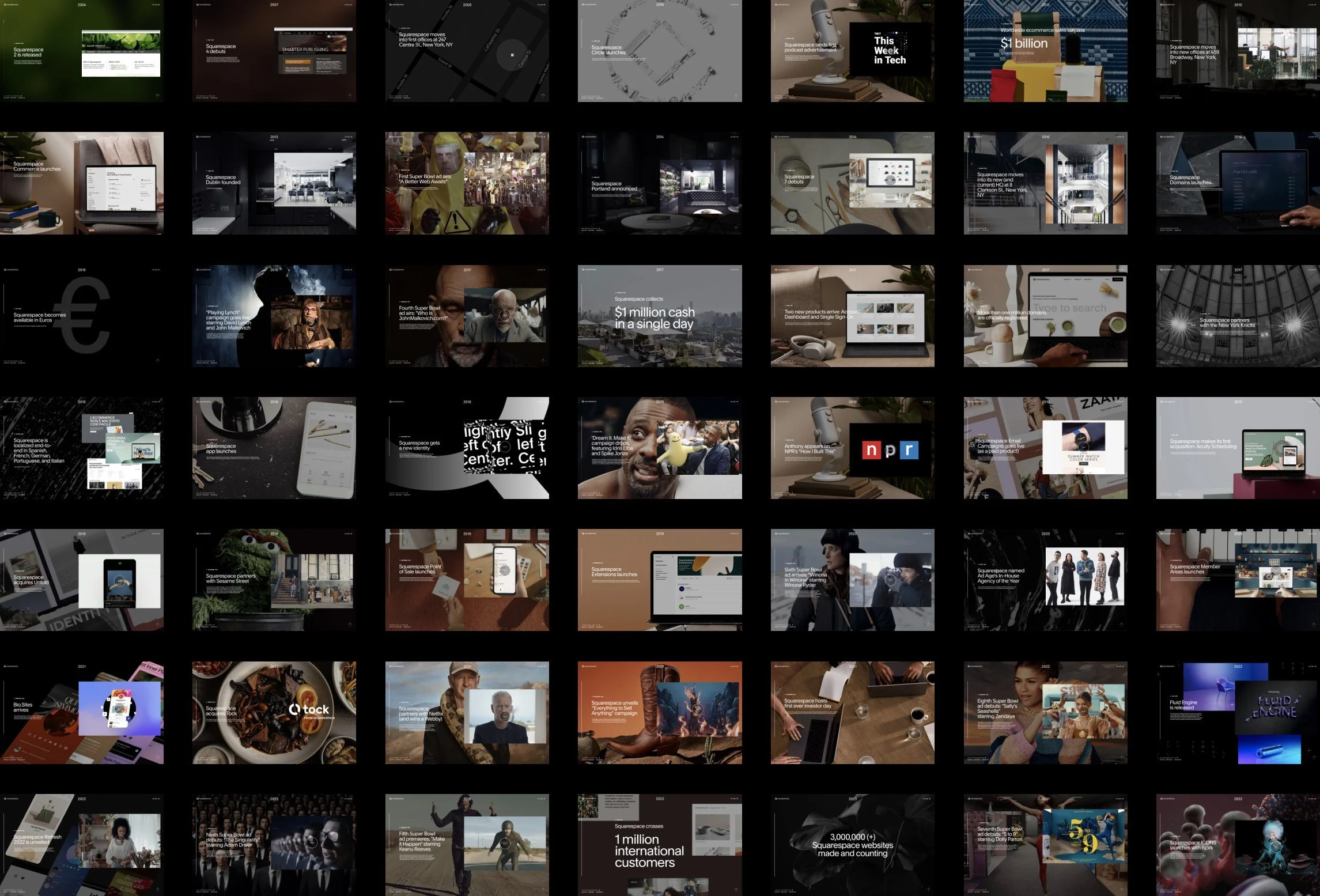
Task: Play the Who Is JohnMalkovich.com video
Action: point(504,315)
